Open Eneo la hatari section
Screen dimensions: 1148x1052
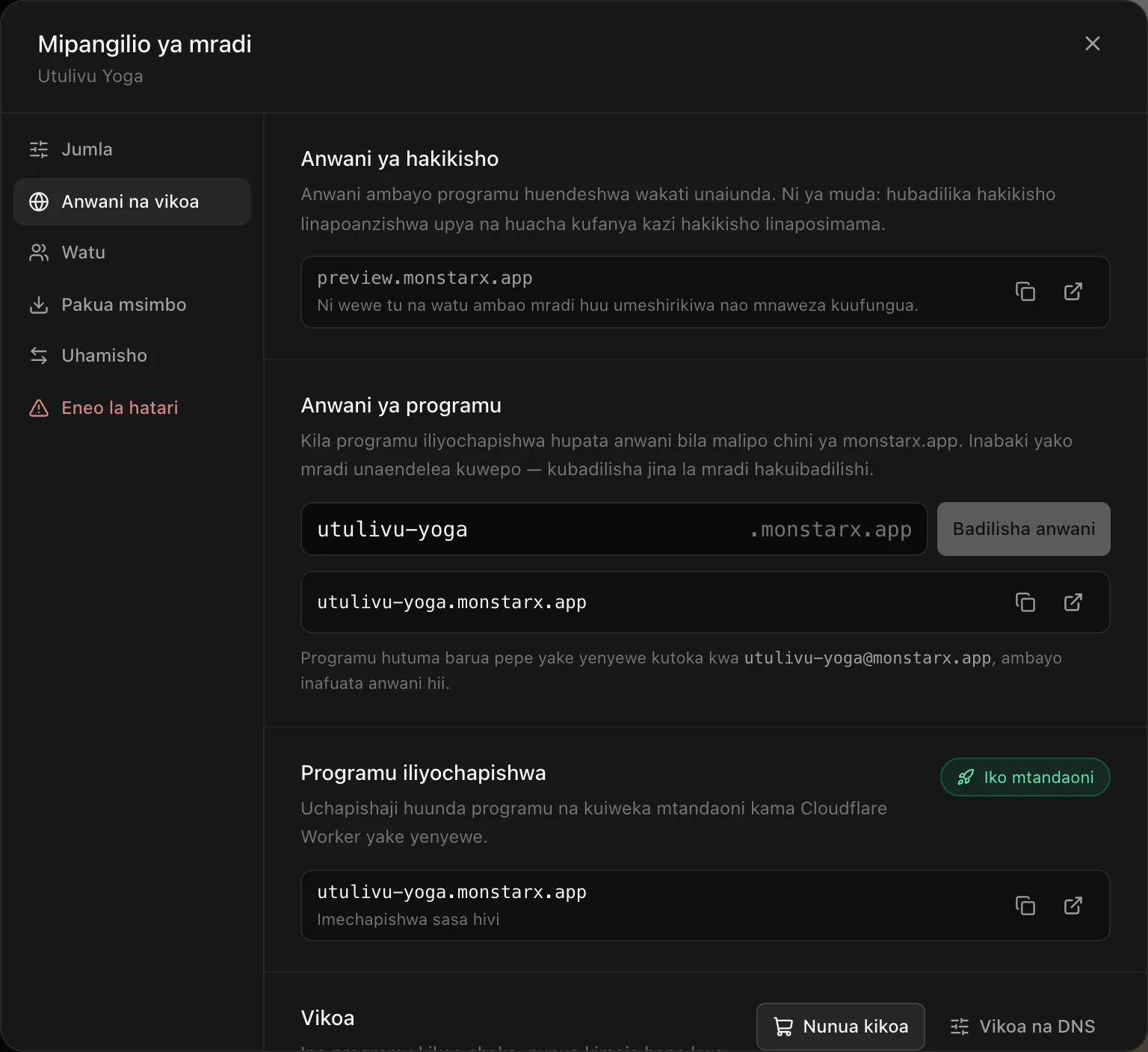click(x=132, y=408)
